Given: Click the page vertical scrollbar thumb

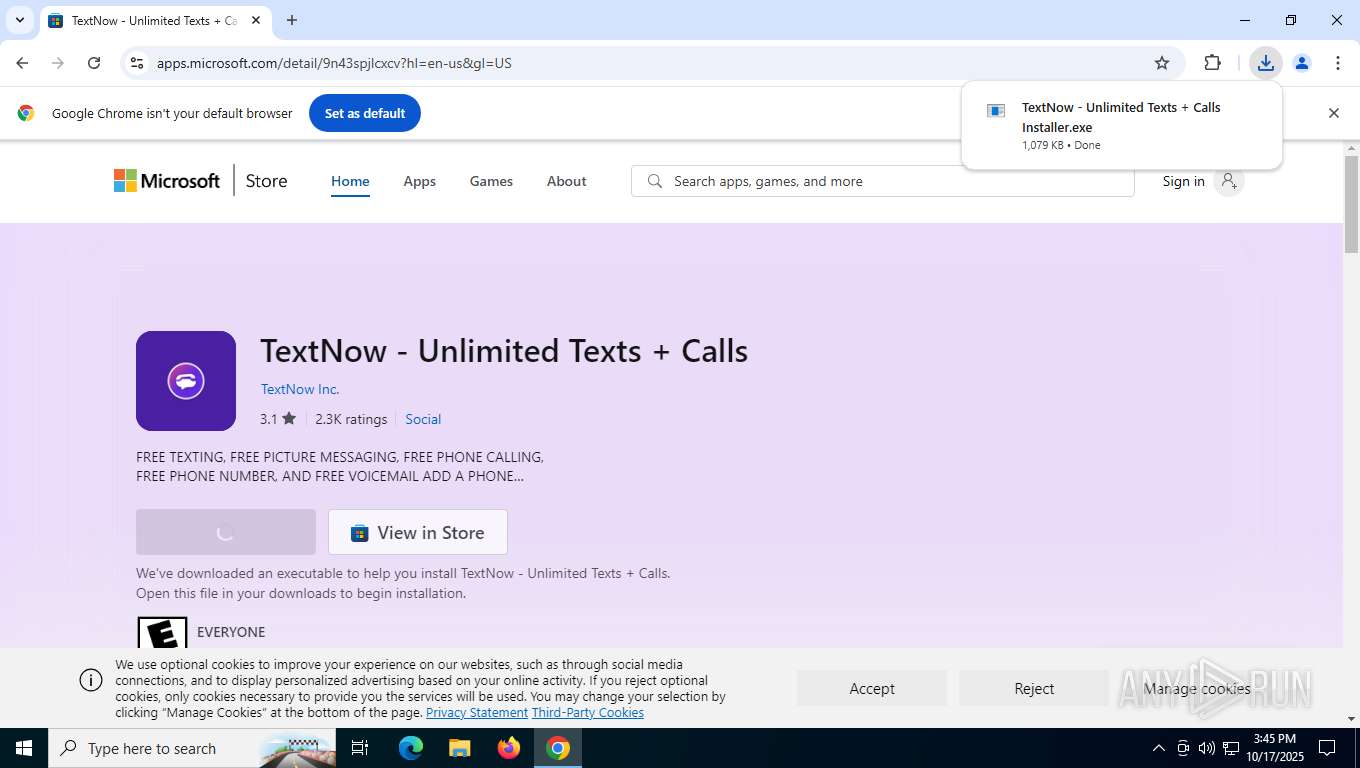Looking at the screenshot, I should point(1351,204).
